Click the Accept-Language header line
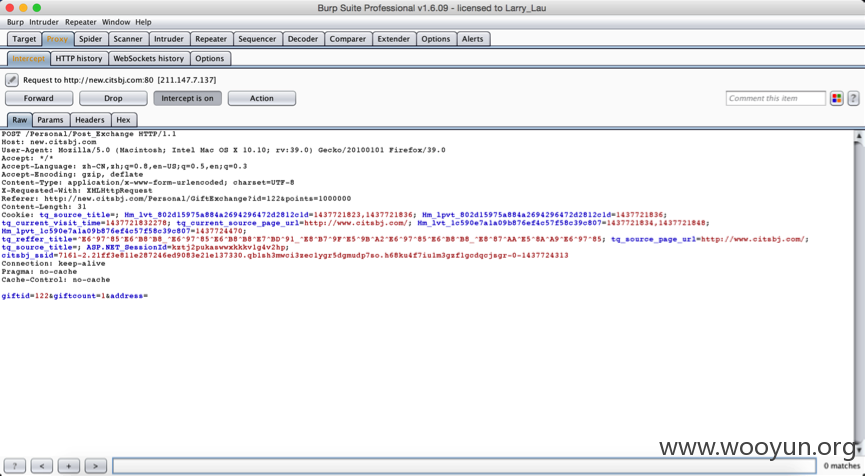Image resolution: width=865 pixels, height=476 pixels. 124,166
